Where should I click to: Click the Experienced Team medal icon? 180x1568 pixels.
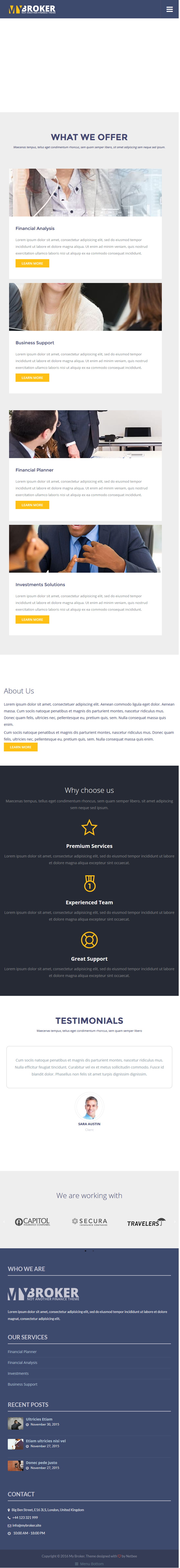click(89, 883)
